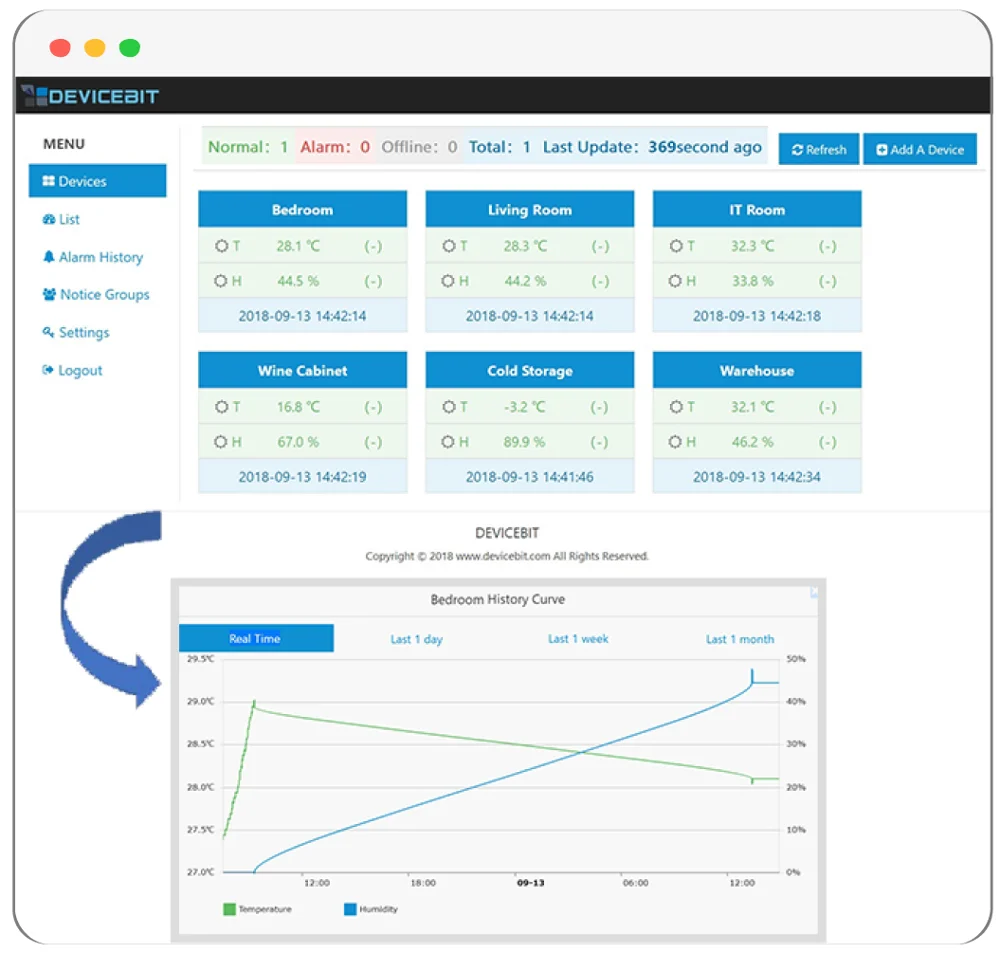Click the Warehouse humidity sensor icon

(x=675, y=441)
